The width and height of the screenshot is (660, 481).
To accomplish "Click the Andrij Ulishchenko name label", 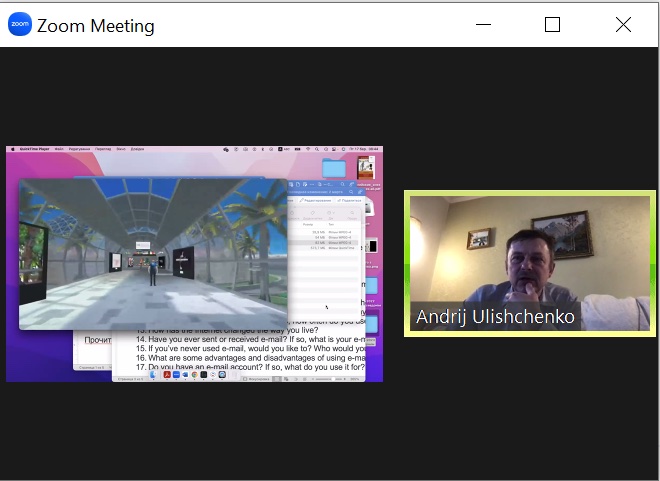I will 495,317.
